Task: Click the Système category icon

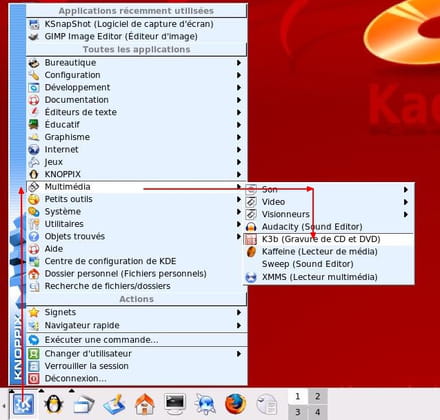Action: point(34,211)
